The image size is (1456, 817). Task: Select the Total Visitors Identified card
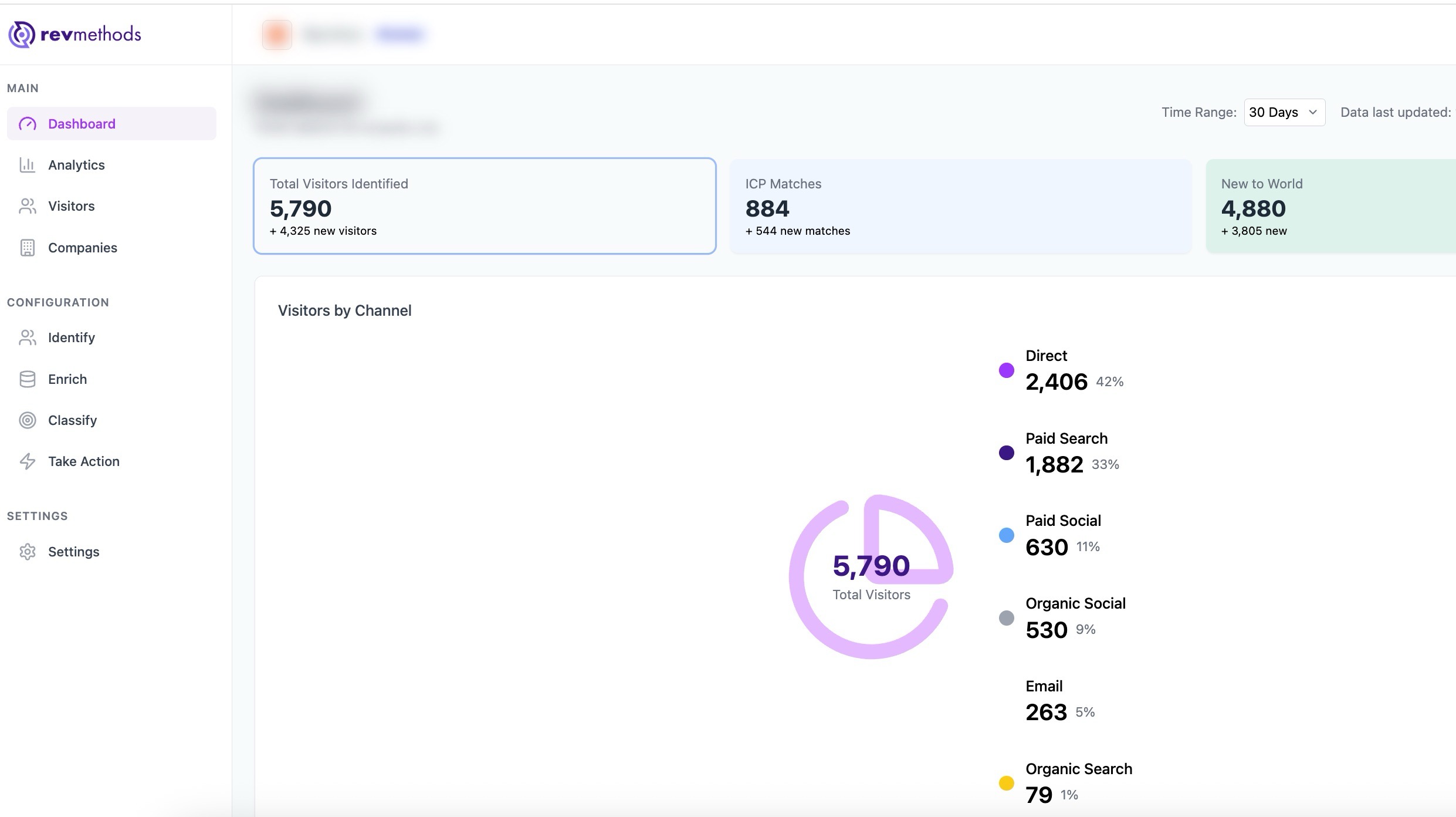484,206
